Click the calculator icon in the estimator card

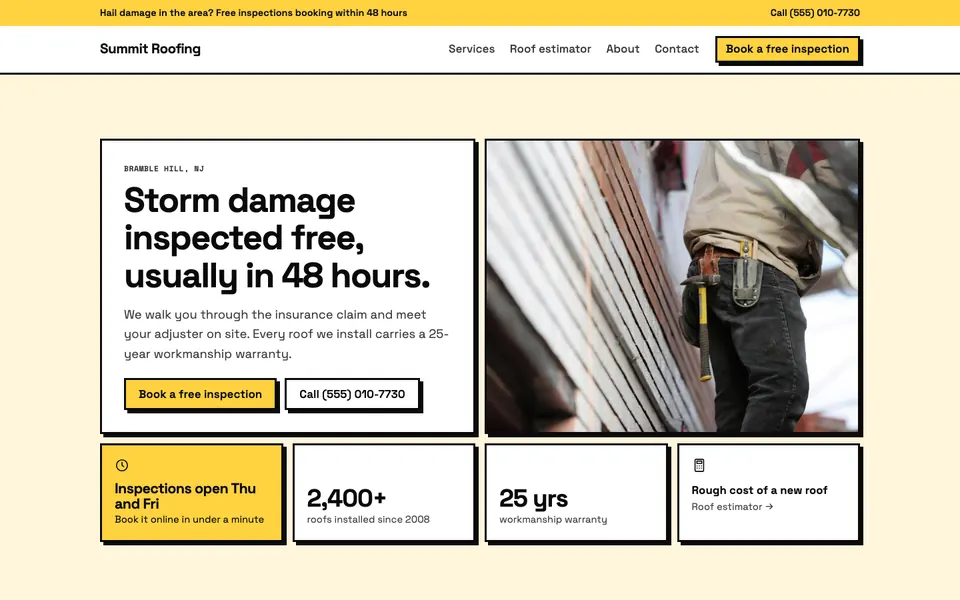point(699,465)
